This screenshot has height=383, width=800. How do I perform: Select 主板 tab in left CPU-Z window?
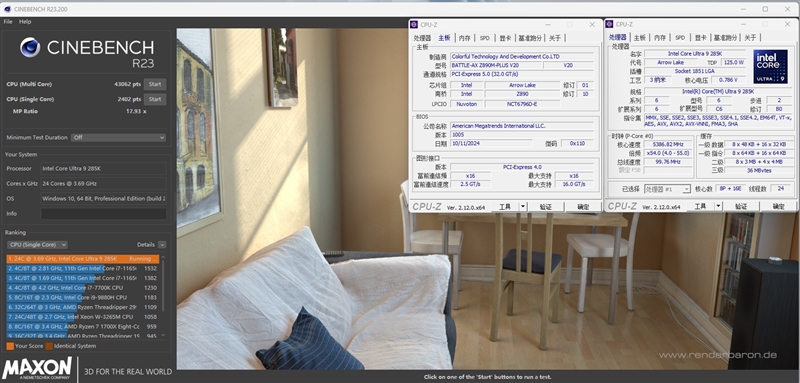[444, 38]
